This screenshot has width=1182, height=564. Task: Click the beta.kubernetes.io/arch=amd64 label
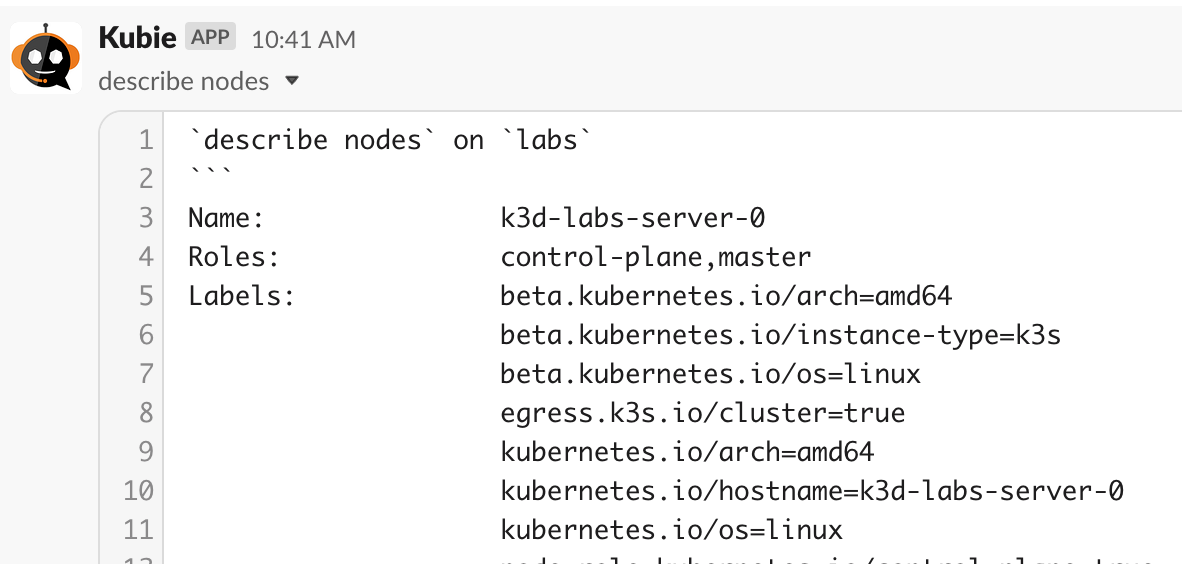click(x=727, y=296)
